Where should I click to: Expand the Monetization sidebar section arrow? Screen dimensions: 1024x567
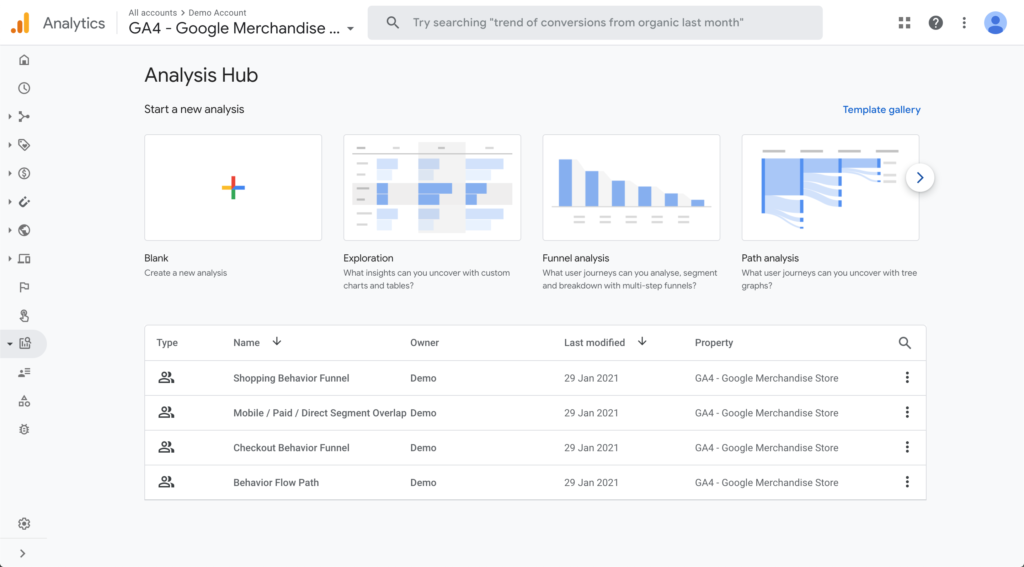point(10,173)
